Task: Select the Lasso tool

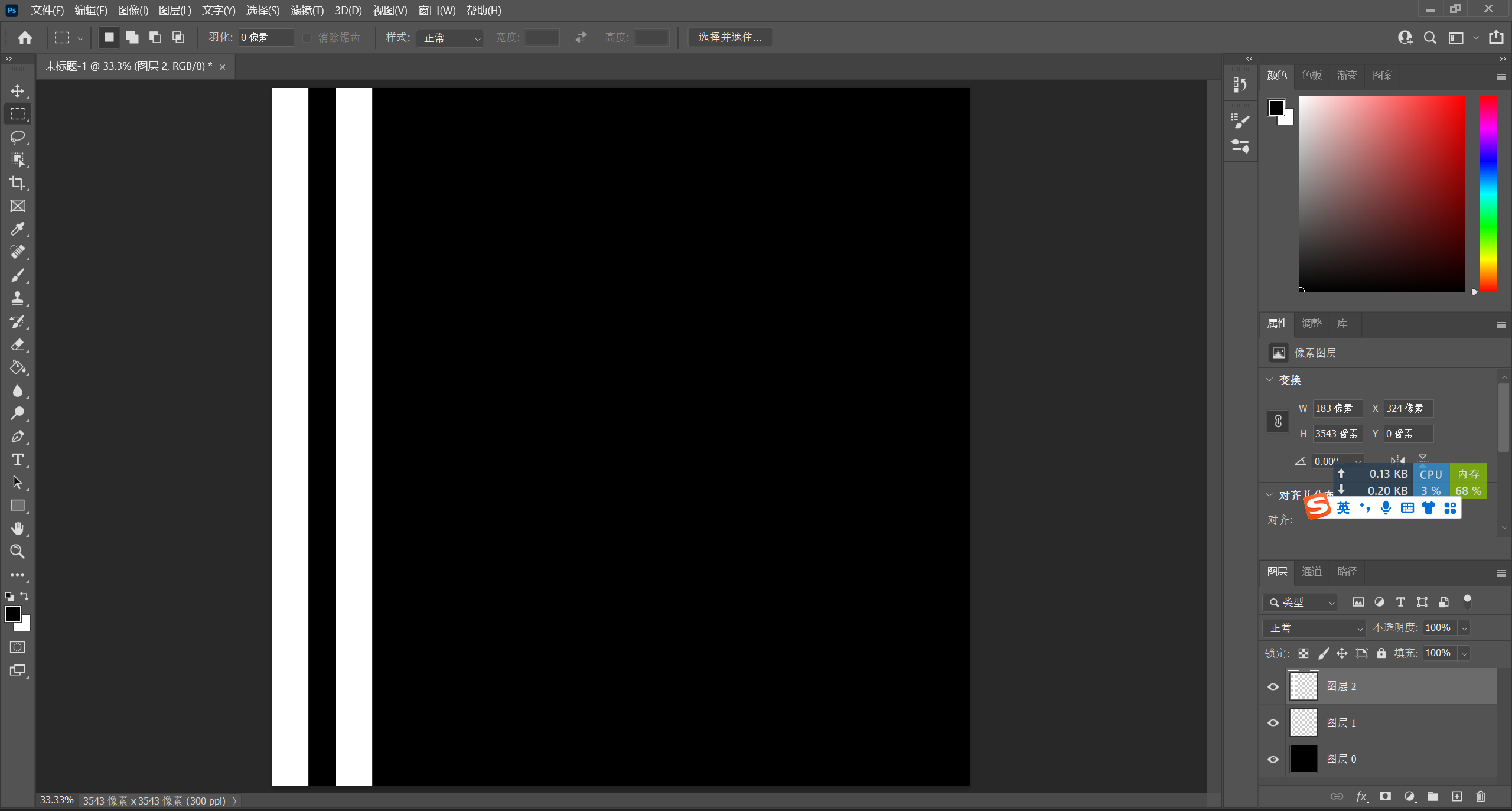Action: pyautogui.click(x=18, y=137)
